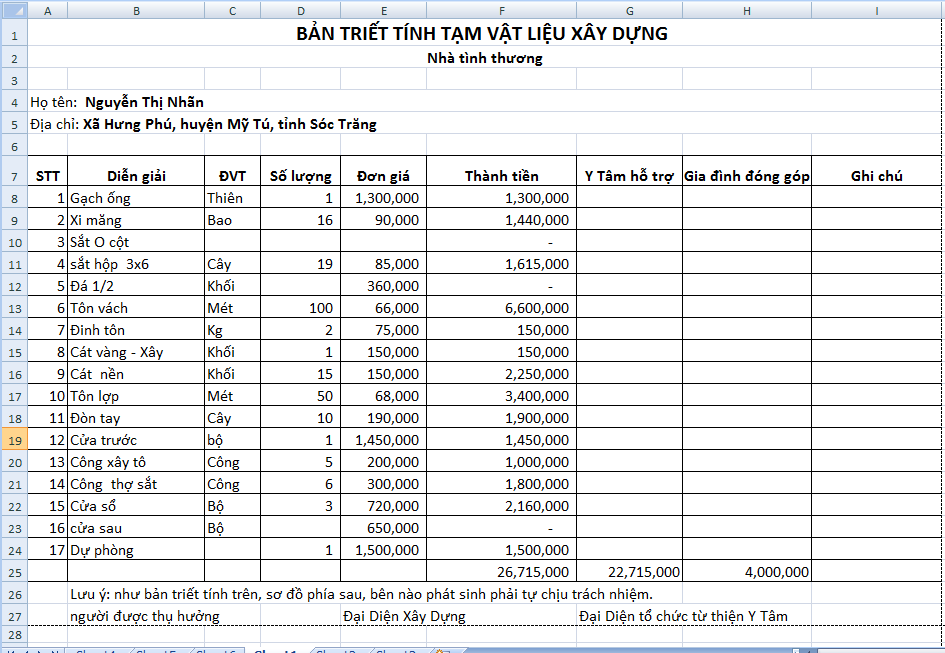Click the unit cell 'Thiên'
Image resolution: width=945 pixels, height=653 pixels.
click(x=233, y=198)
